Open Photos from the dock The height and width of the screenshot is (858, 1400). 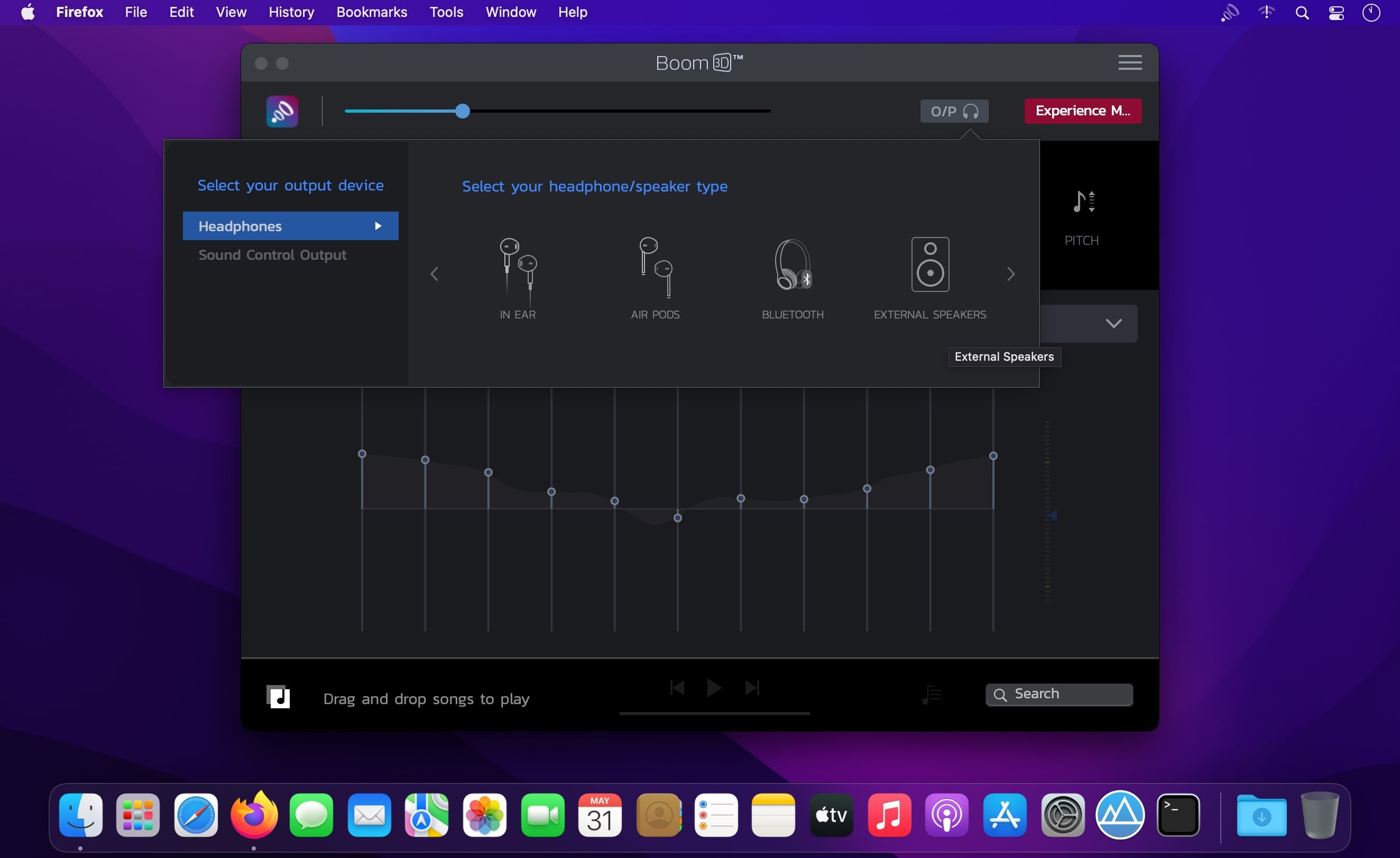(485, 815)
